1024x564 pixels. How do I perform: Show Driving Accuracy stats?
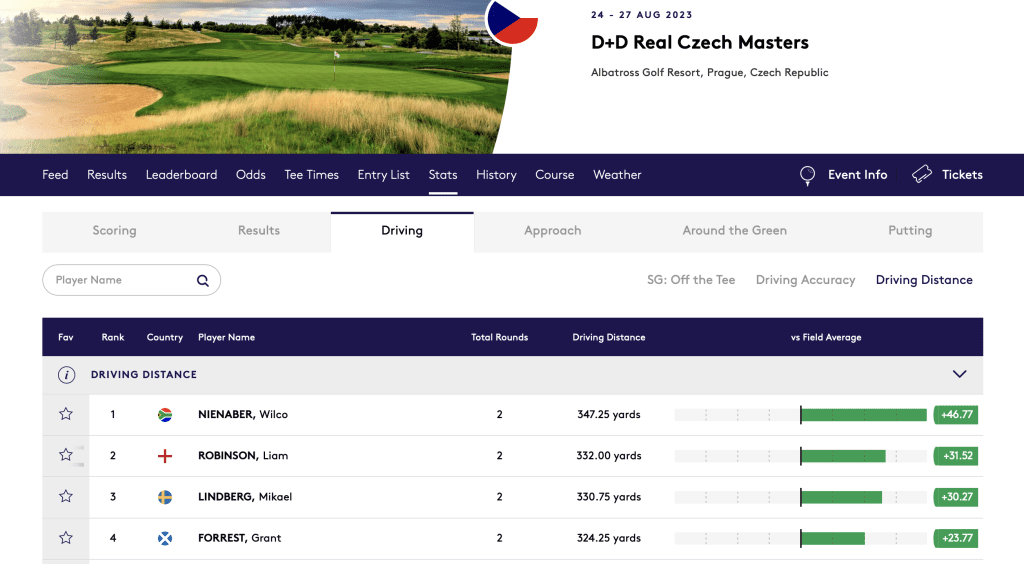click(805, 279)
